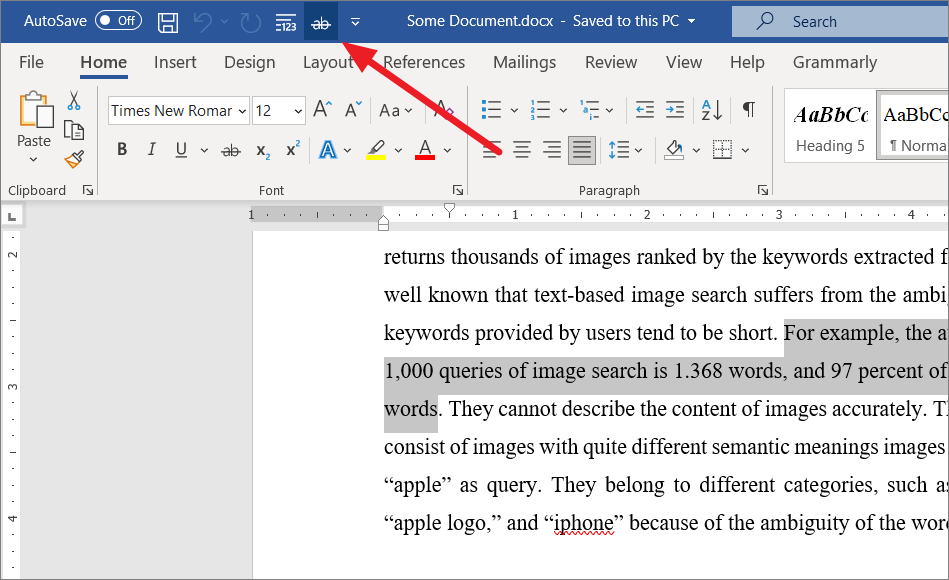Image resolution: width=949 pixels, height=580 pixels.
Task: Open the font size dropdown
Action: pyautogui.click(x=296, y=110)
